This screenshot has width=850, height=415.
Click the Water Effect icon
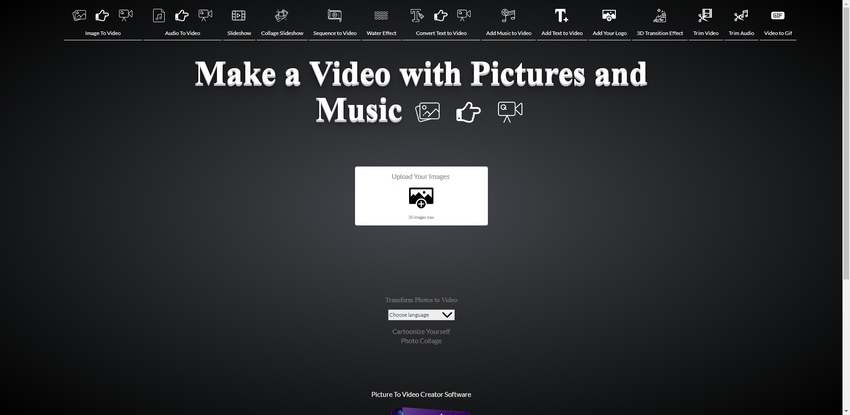pos(381,15)
